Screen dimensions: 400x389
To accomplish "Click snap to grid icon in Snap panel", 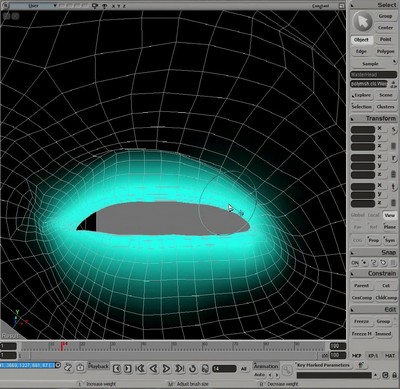I will click(x=393, y=263).
